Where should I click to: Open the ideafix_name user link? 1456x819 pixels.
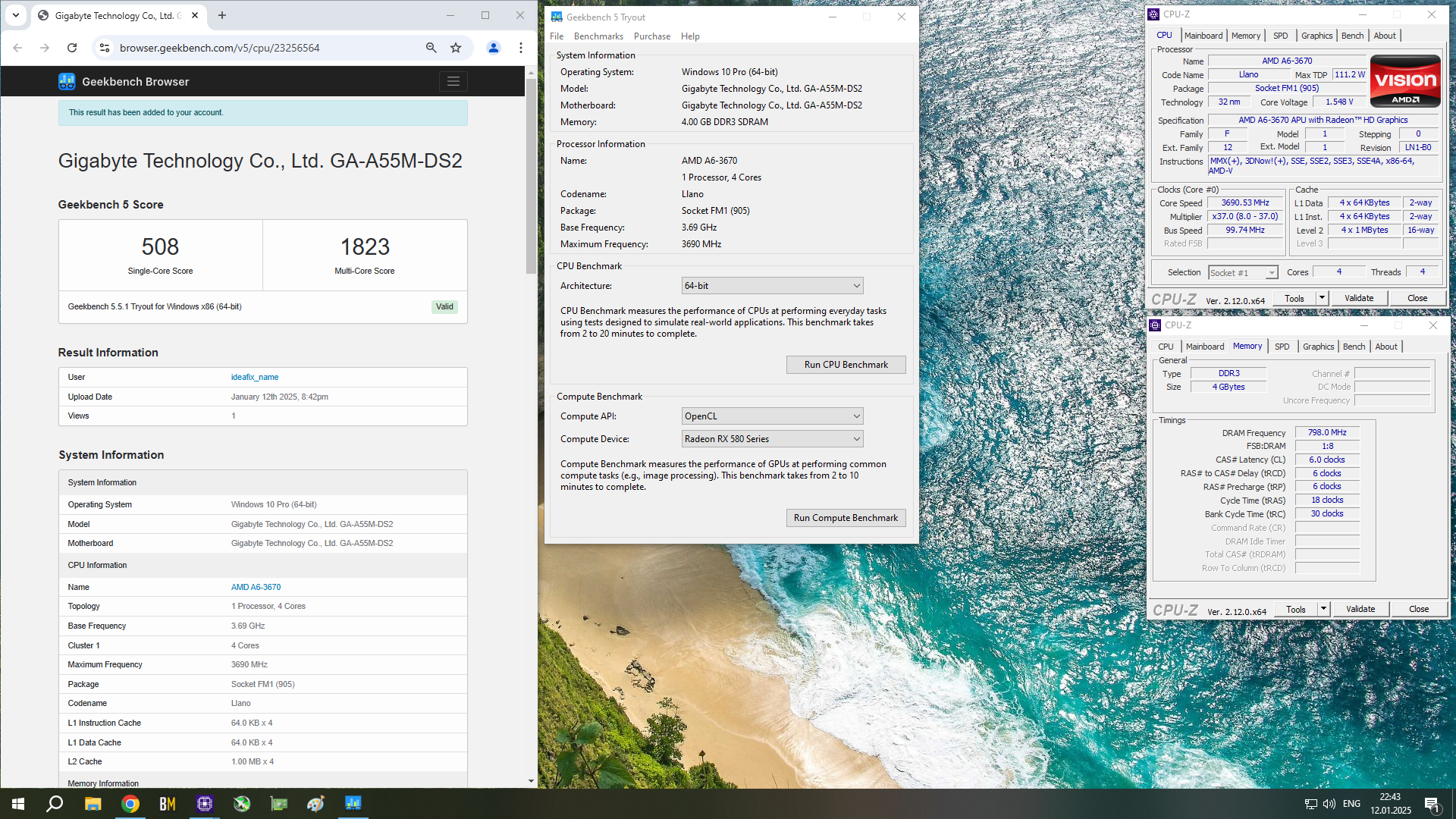coord(255,377)
